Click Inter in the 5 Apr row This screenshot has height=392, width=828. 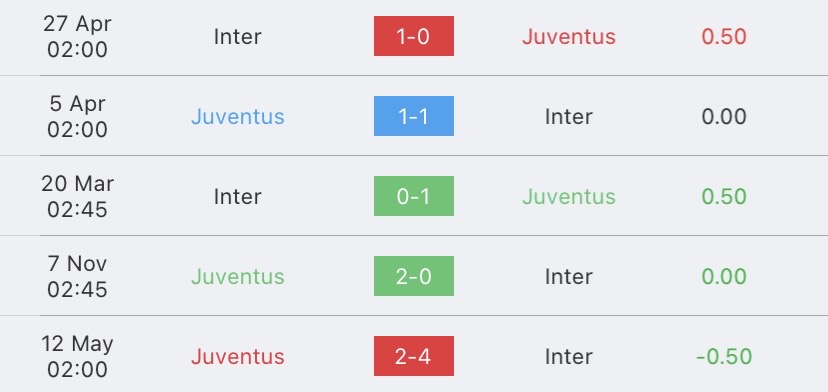click(x=569, y=117)
